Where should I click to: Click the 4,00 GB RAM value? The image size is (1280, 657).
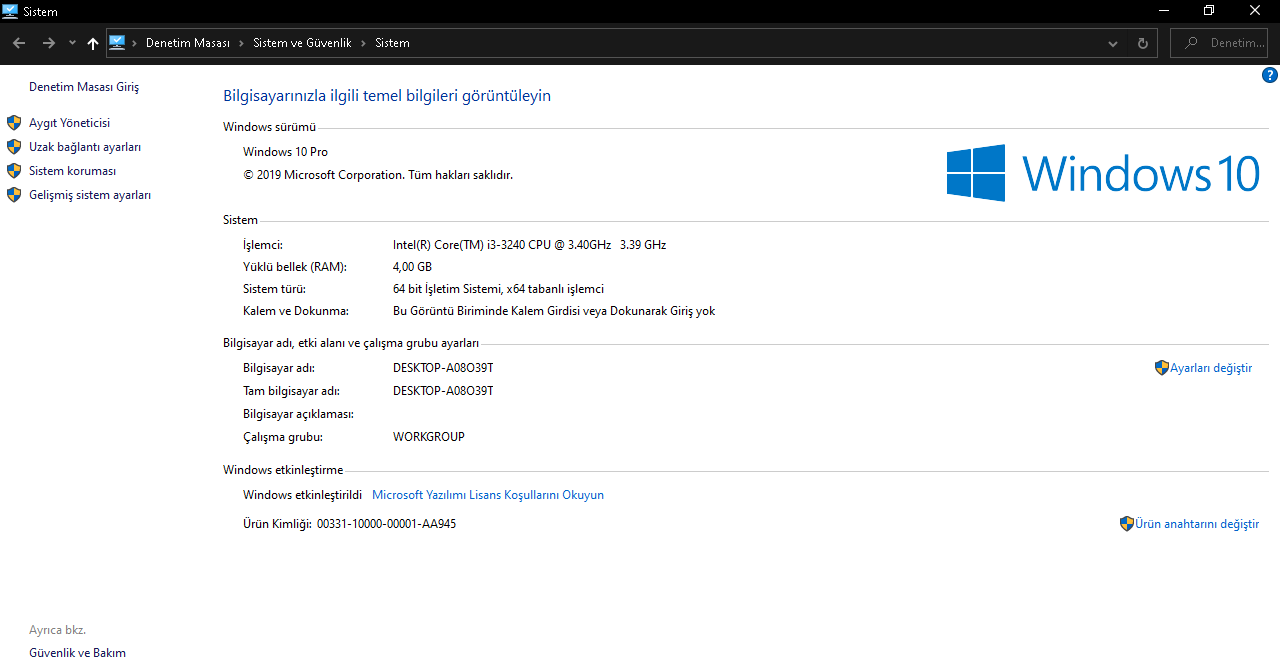[412, 267]
